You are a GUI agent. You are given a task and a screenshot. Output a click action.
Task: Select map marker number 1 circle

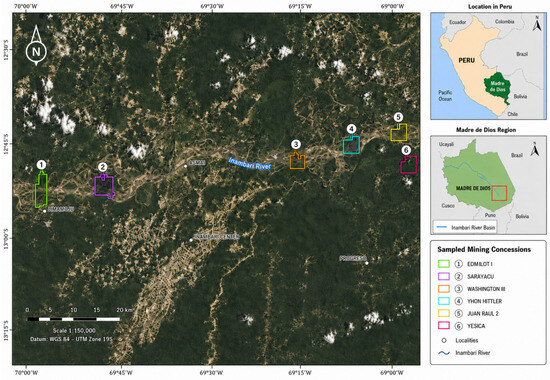click(x=41, y=165)
